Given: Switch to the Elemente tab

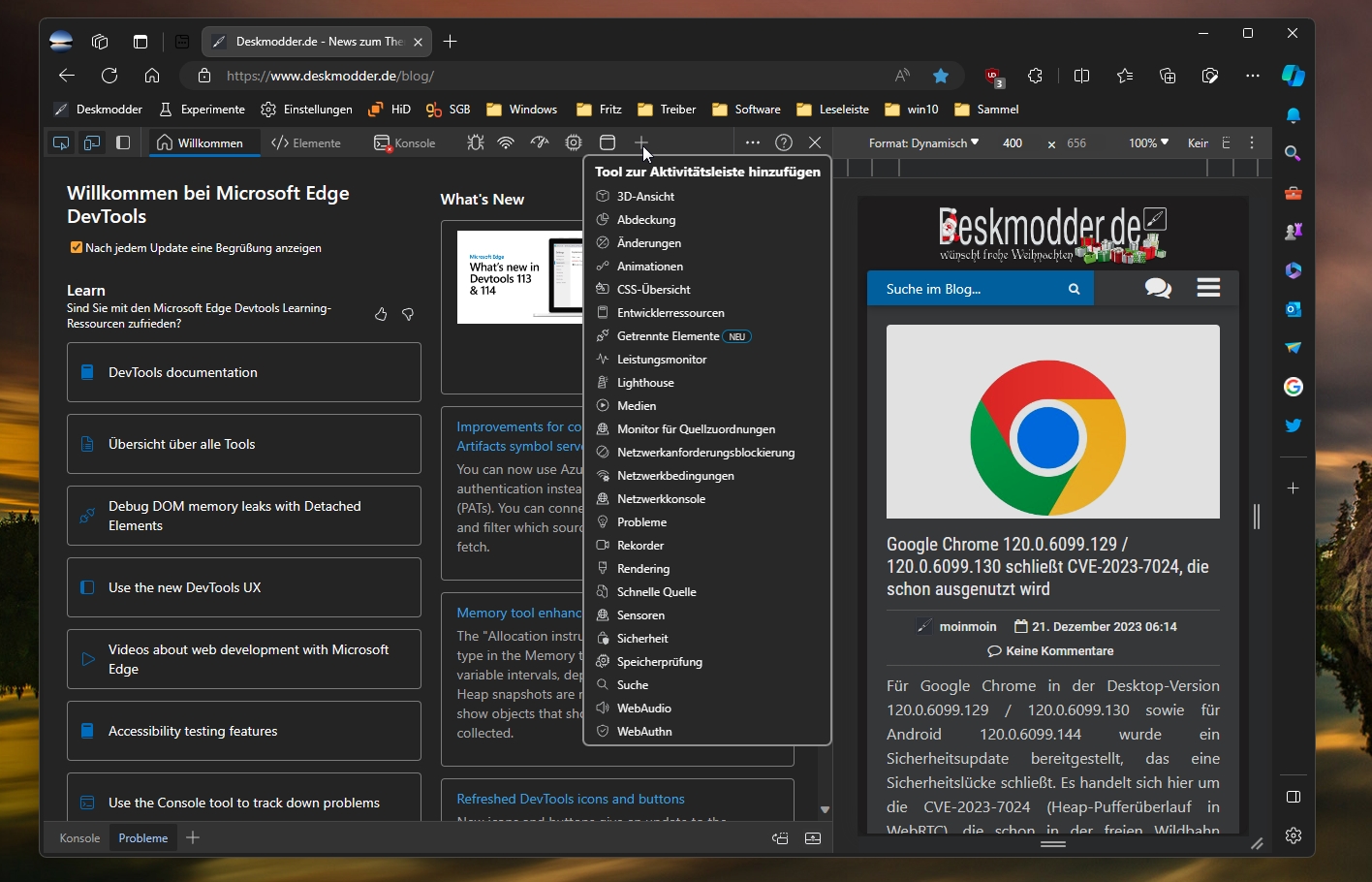Looking at the screenshot, I should 306,142.
